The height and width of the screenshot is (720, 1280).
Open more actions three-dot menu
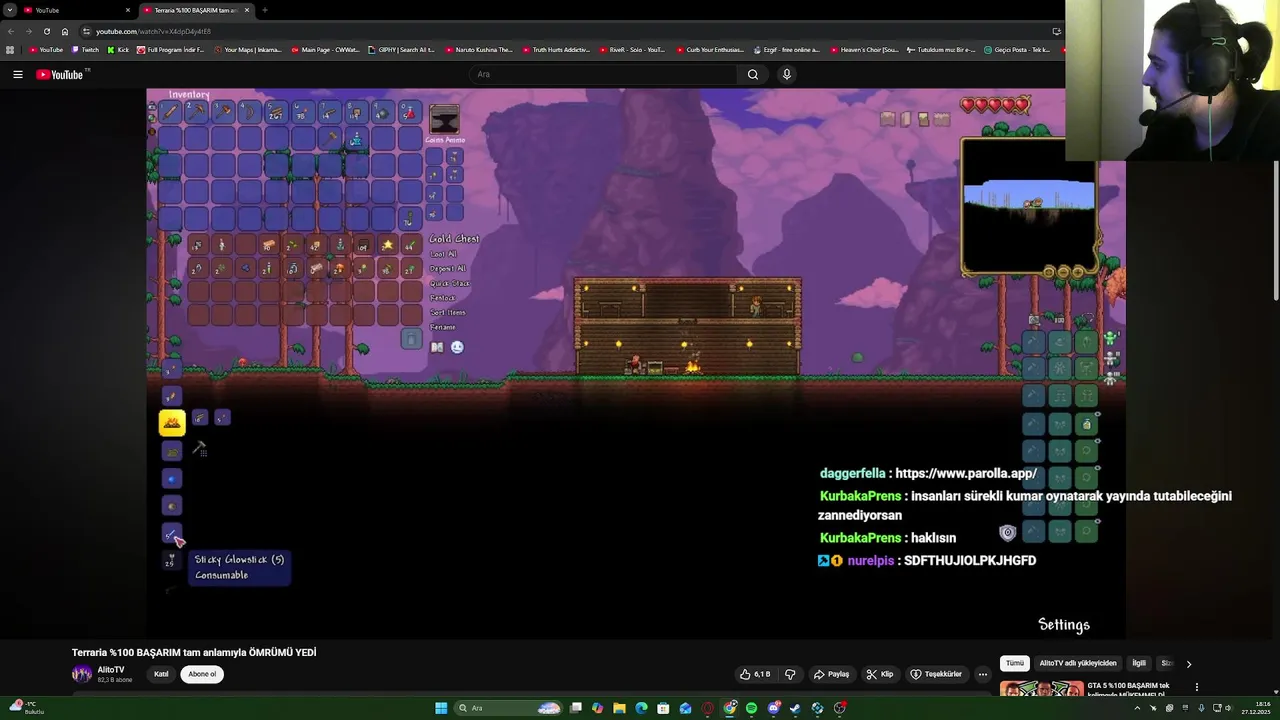coord(983,674)
